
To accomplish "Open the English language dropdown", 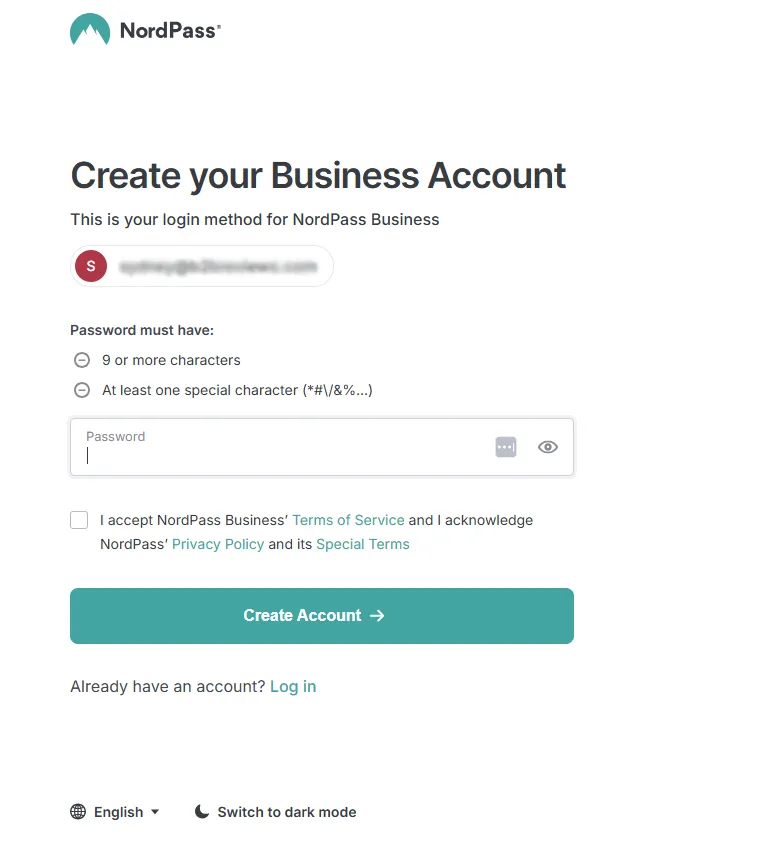I will (119, 812).
